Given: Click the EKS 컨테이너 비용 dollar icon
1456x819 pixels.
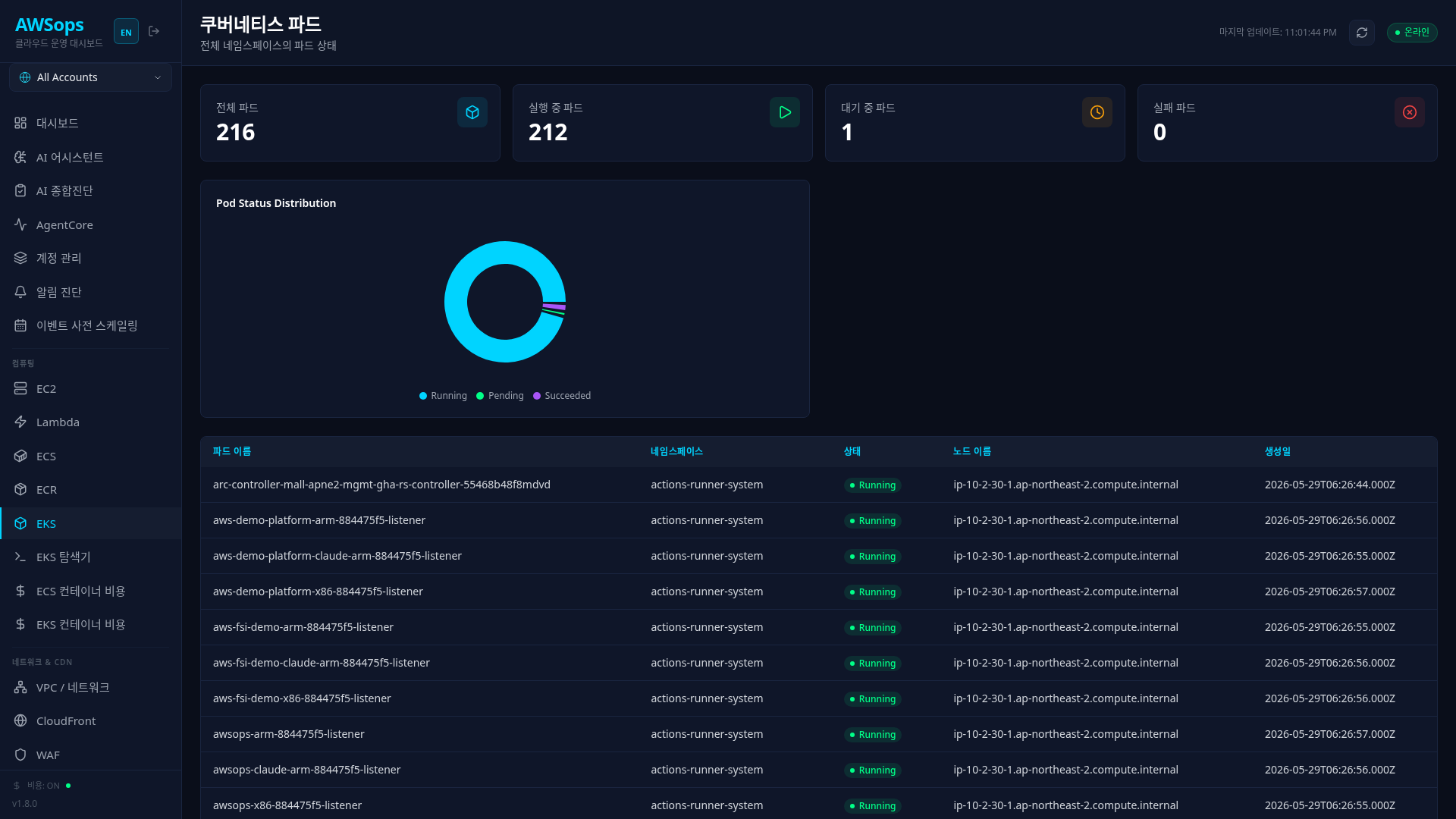Looking at the screenshot, I should (x=20, y=624).
